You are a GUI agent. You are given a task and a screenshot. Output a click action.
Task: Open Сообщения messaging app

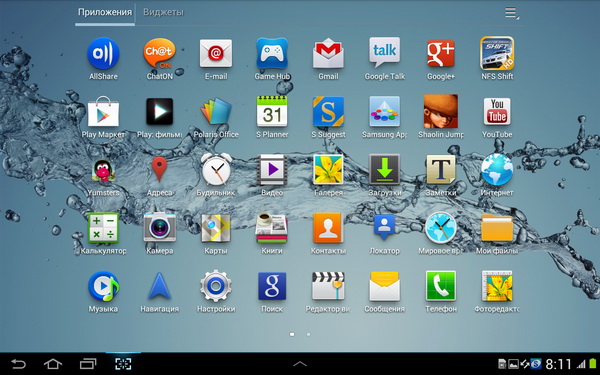385,286
